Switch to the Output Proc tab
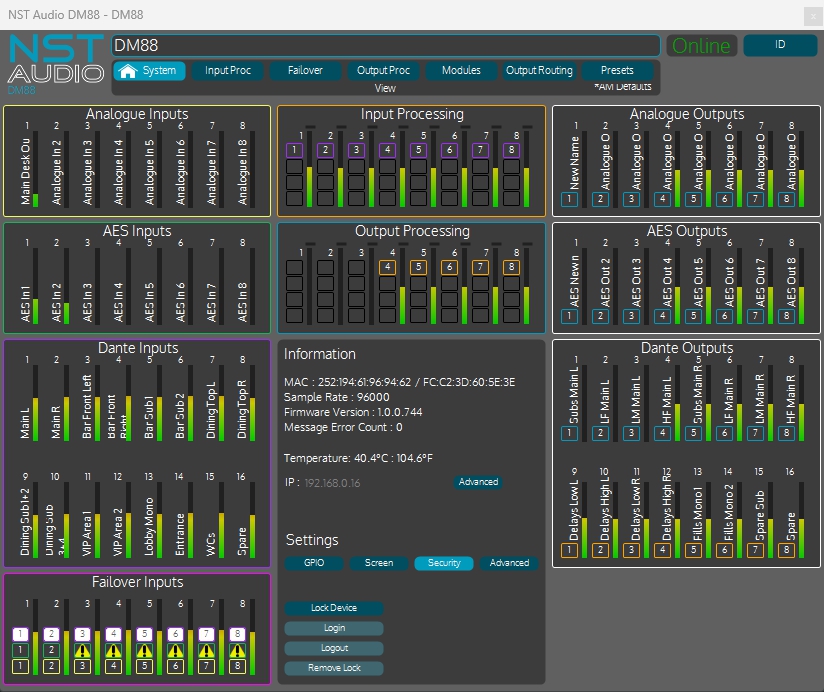 (x=383, y=70)
